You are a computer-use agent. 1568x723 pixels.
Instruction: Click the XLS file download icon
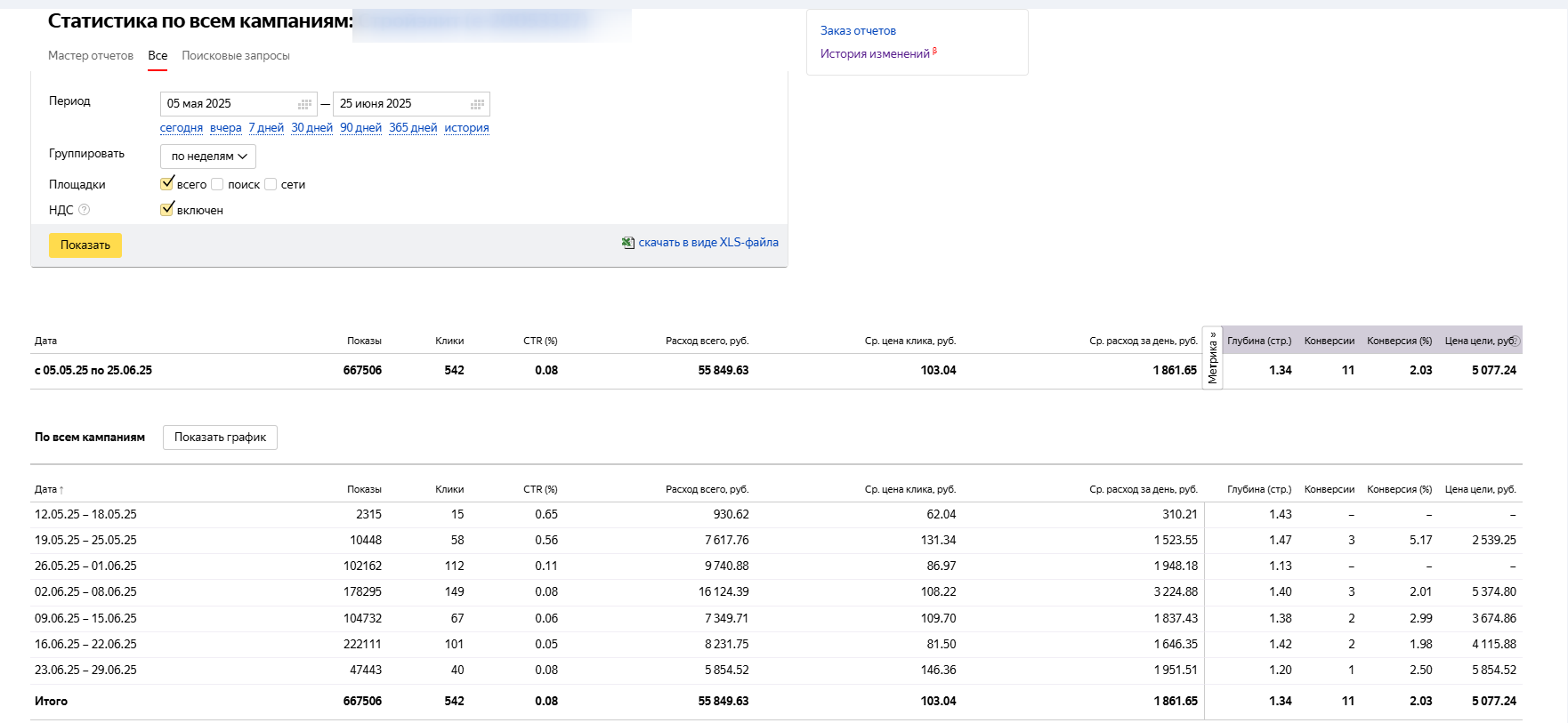click(628, 243)
